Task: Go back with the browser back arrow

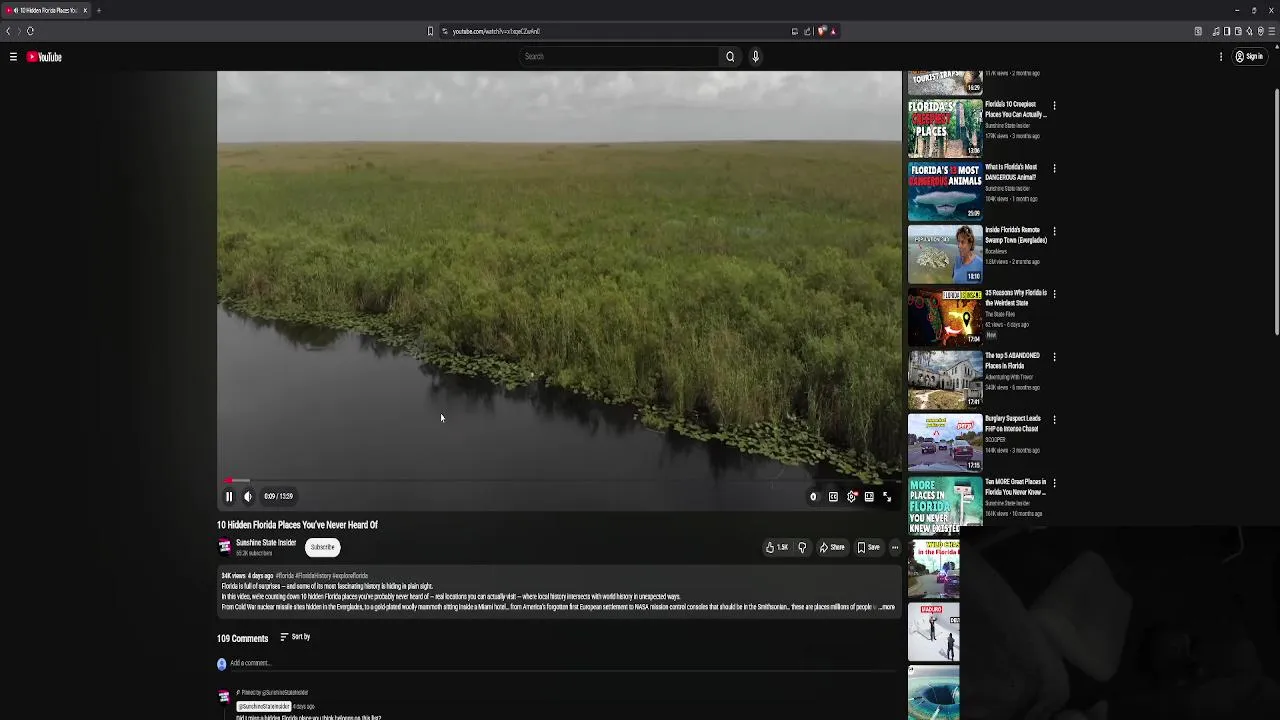Action: coord(8,31)
